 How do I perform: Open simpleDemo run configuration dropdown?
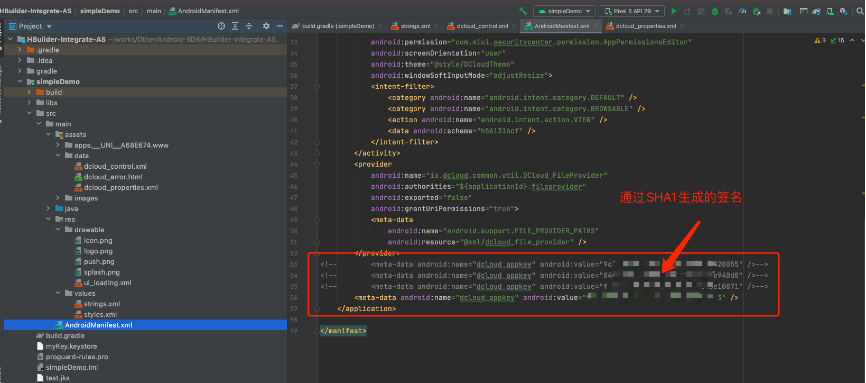click(x=564, y=11)
